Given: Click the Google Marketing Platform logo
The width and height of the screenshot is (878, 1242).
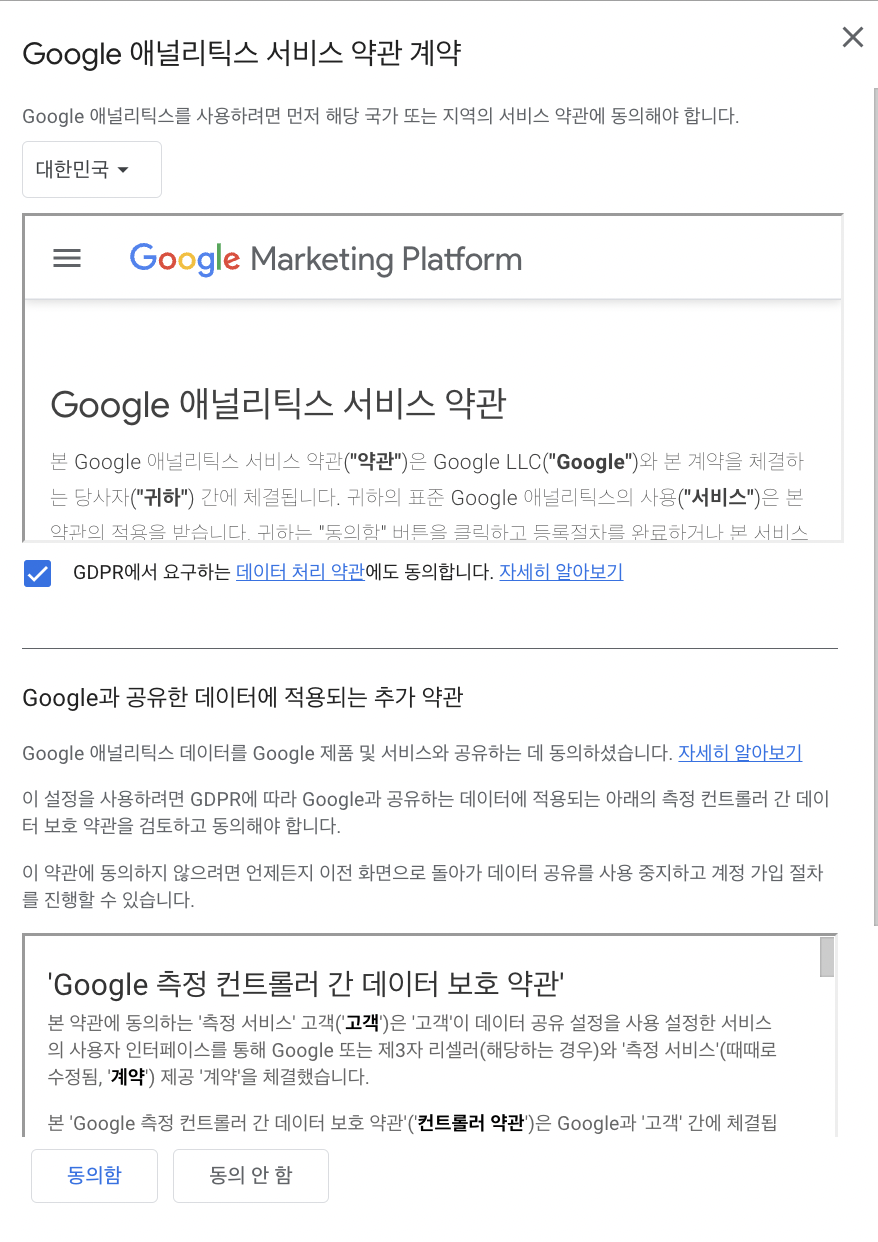Looking at the screenshot, I should coord(326,259).
